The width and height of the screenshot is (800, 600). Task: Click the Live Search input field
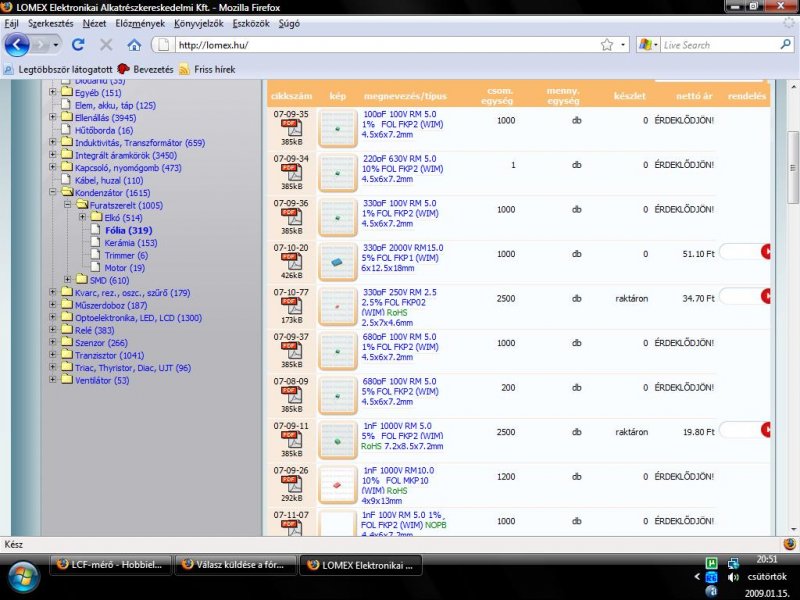point(720,45)
